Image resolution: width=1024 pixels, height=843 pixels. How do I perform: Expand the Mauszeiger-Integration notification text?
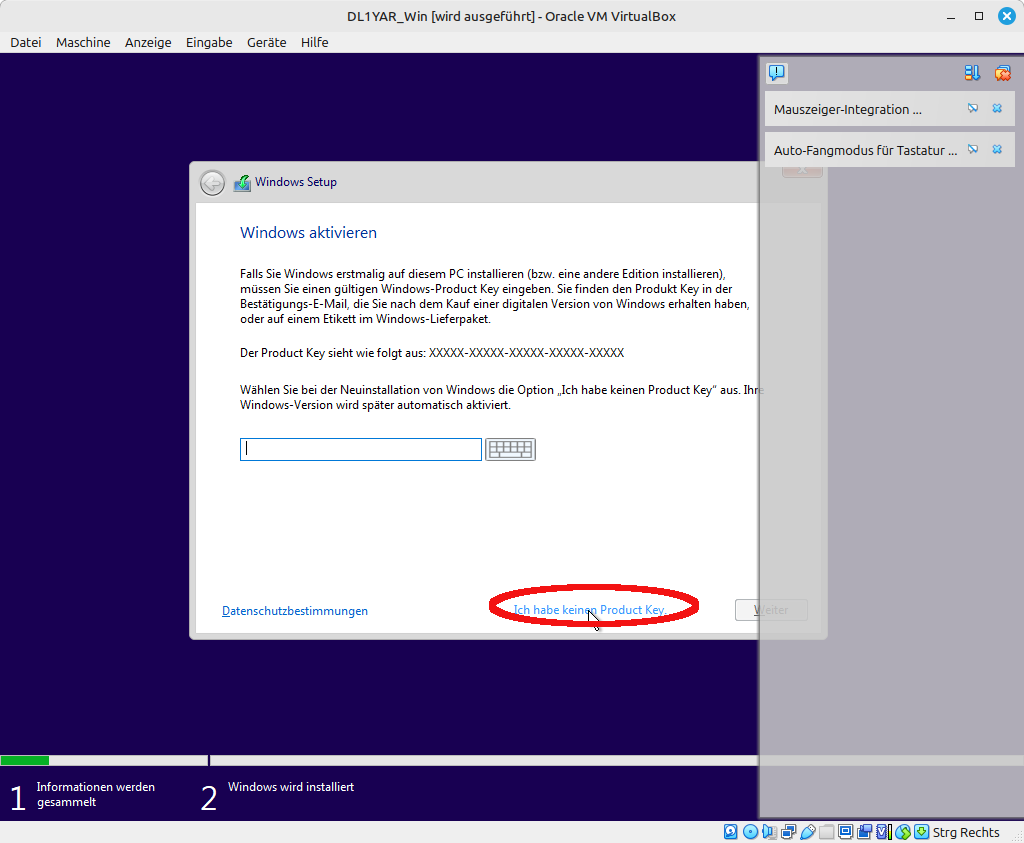click(847, 109)
